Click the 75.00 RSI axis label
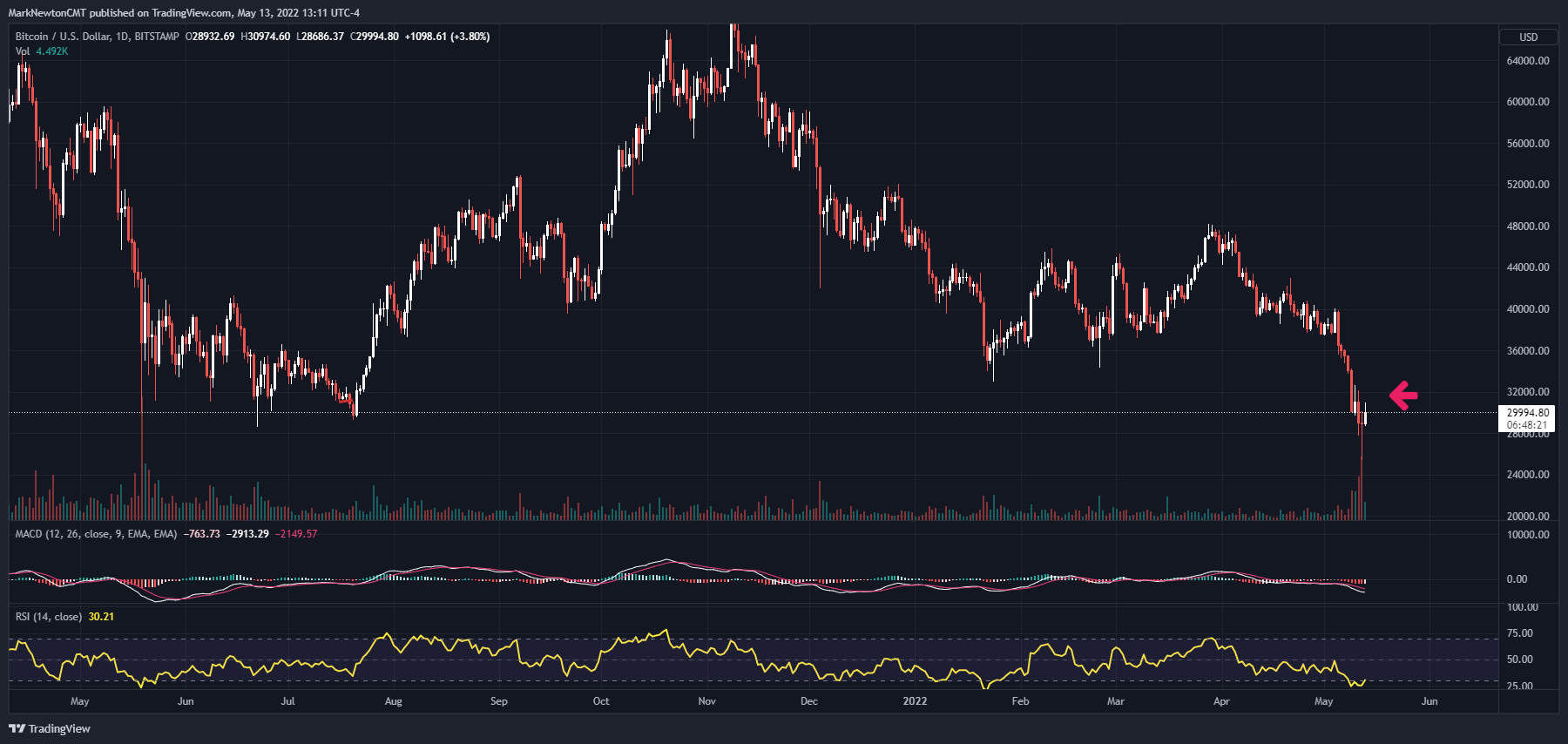This screenshot has height=744, width=1568. (x=1520, y=633)
